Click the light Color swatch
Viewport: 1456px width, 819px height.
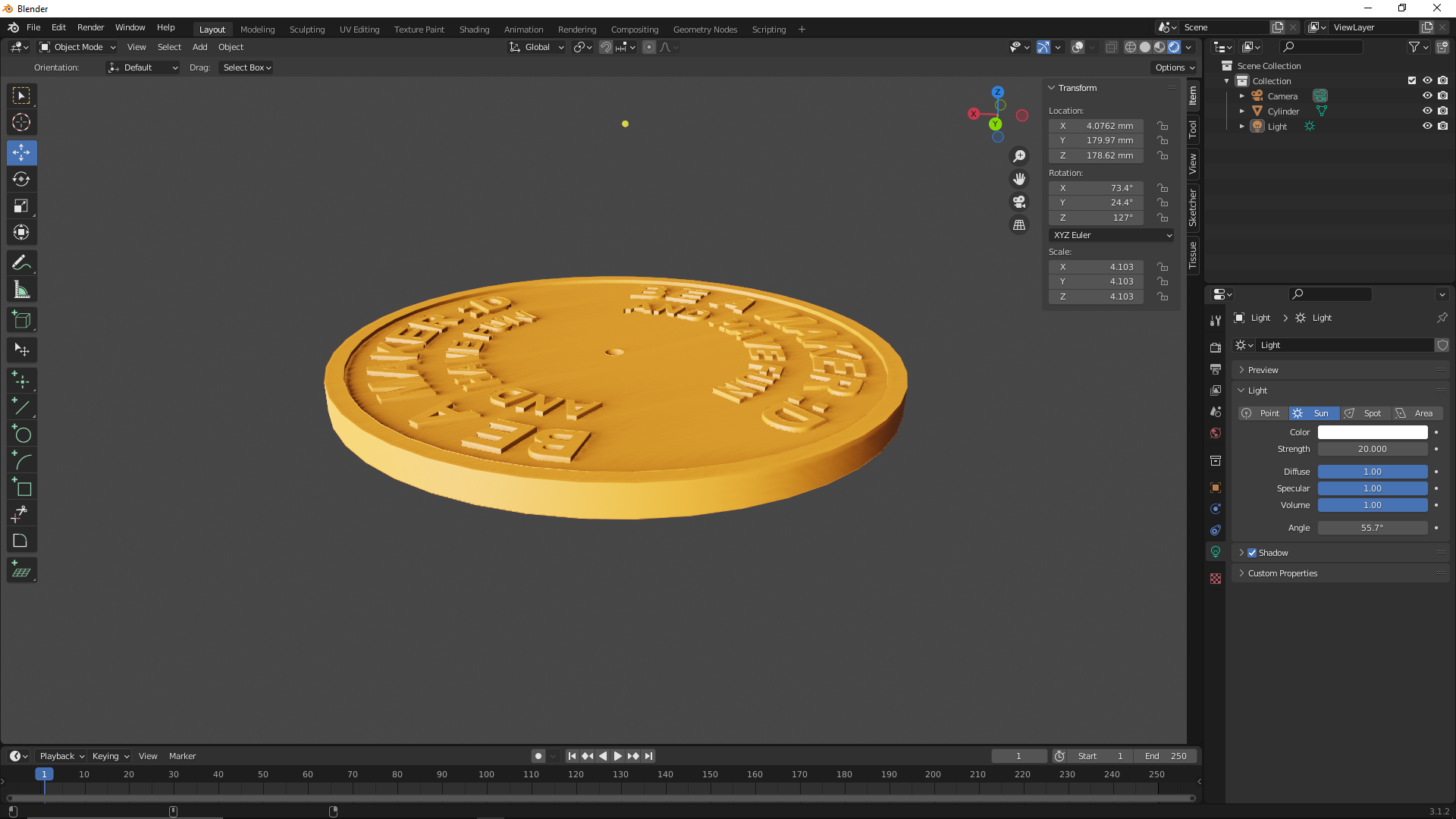tap(1373, 431)
